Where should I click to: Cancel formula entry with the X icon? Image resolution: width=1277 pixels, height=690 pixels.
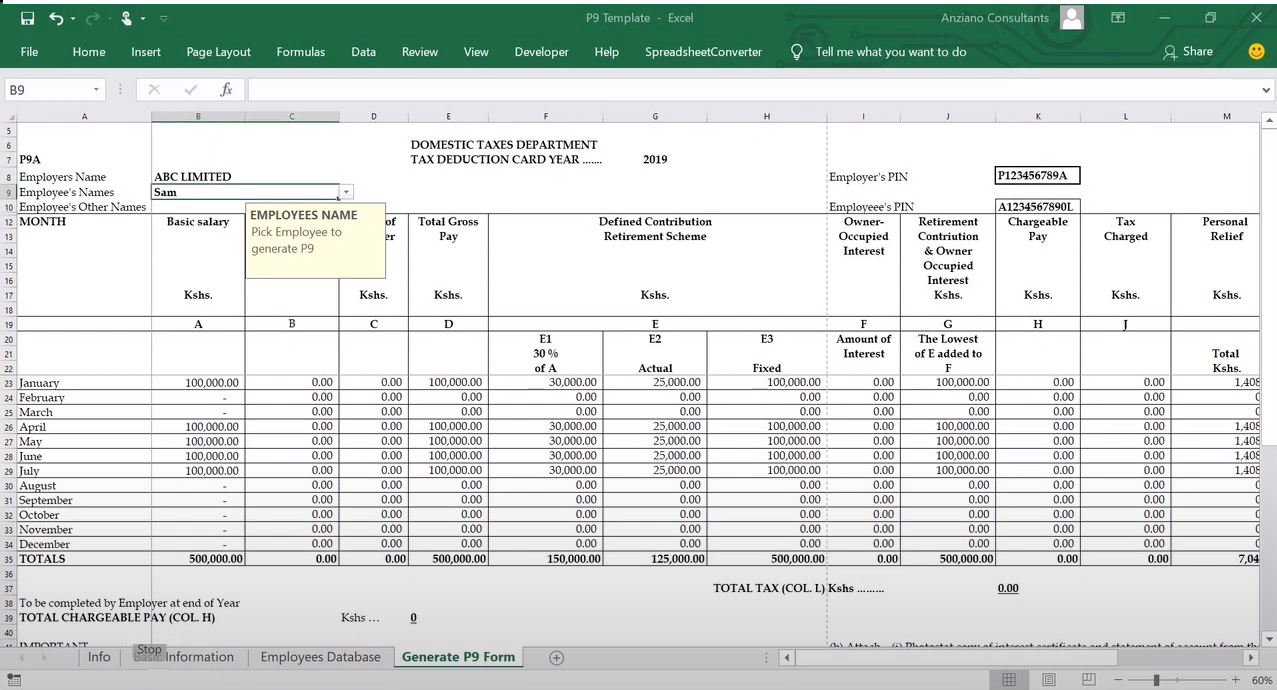pyautogui.click(x=154, y=90)
